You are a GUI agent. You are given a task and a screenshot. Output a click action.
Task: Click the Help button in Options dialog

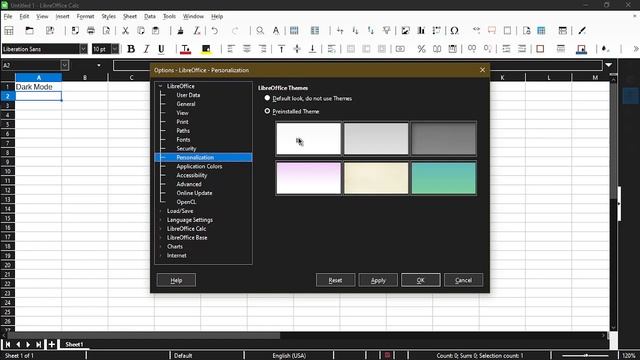176,280
